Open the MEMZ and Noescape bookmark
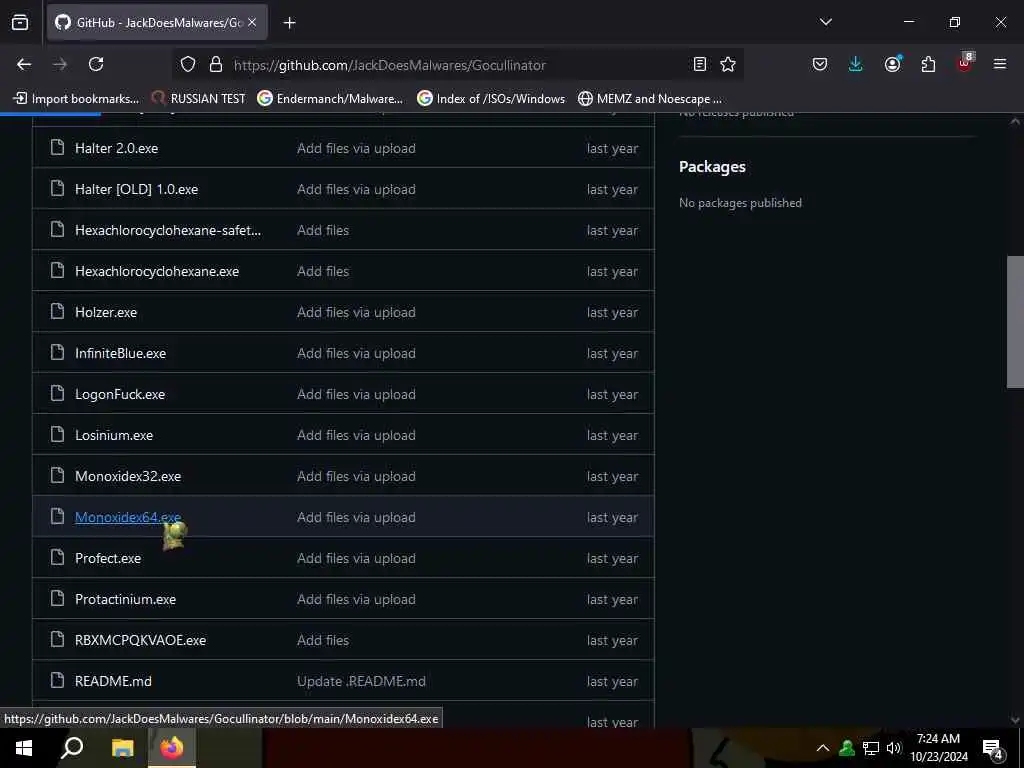The image size is (1024, 768). click(x=650, y=99)
